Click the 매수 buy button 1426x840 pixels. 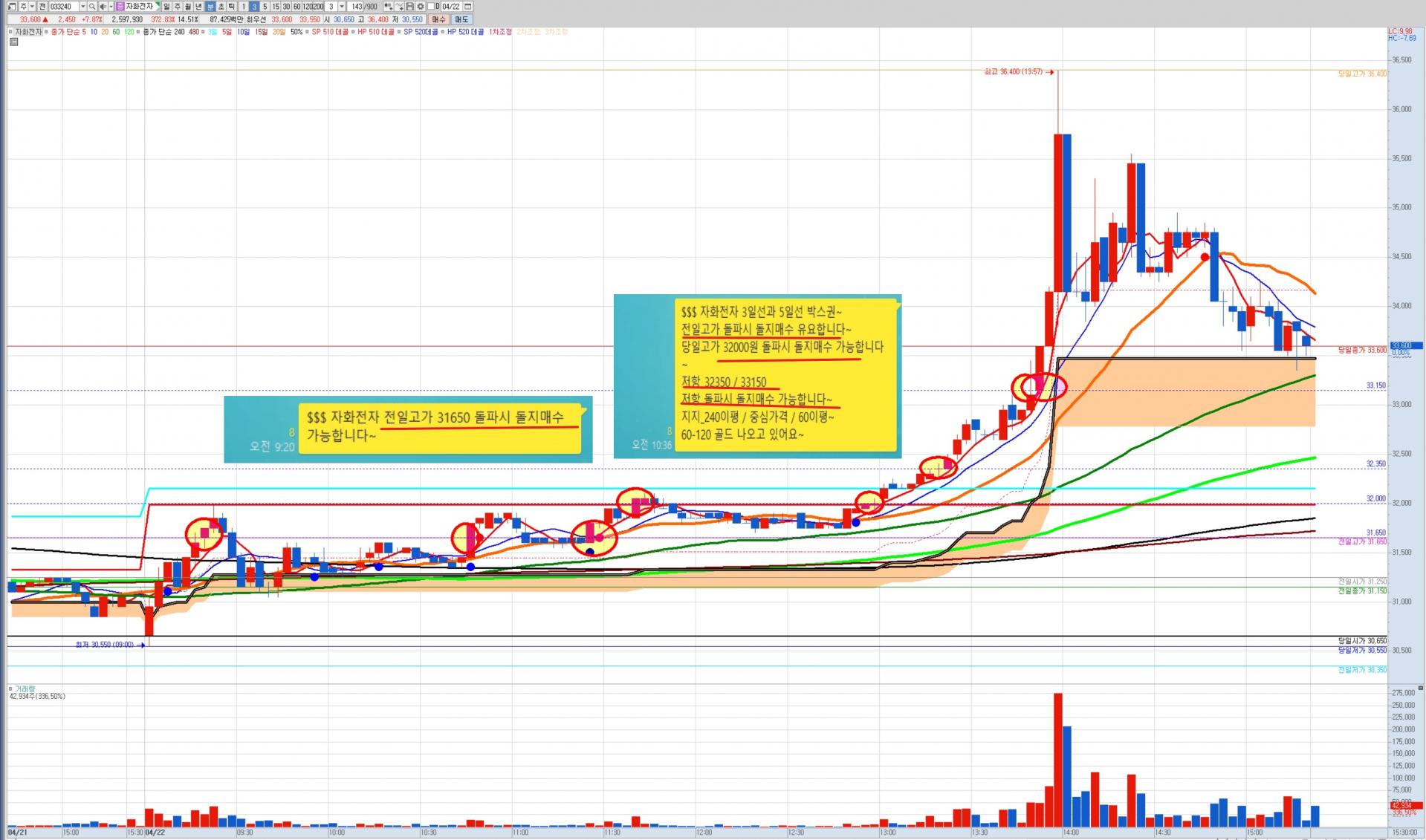(438, 20)
